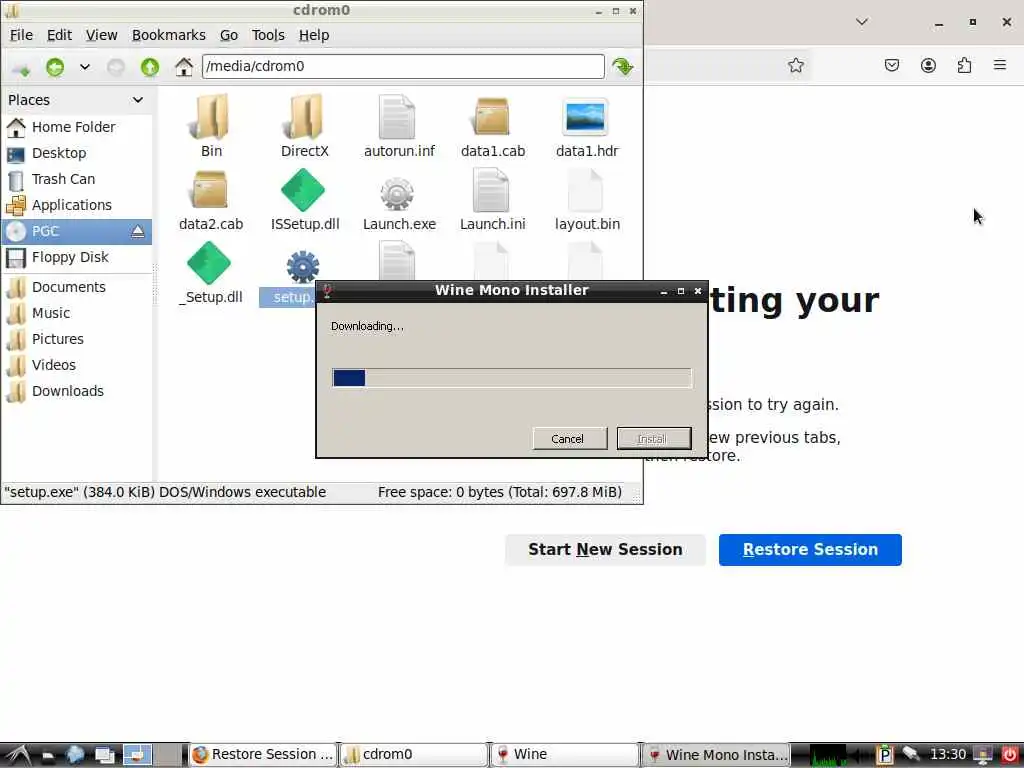The image size is (1024, 768).
Task: Eject the PGC disc
Action: tap(138, 231)
